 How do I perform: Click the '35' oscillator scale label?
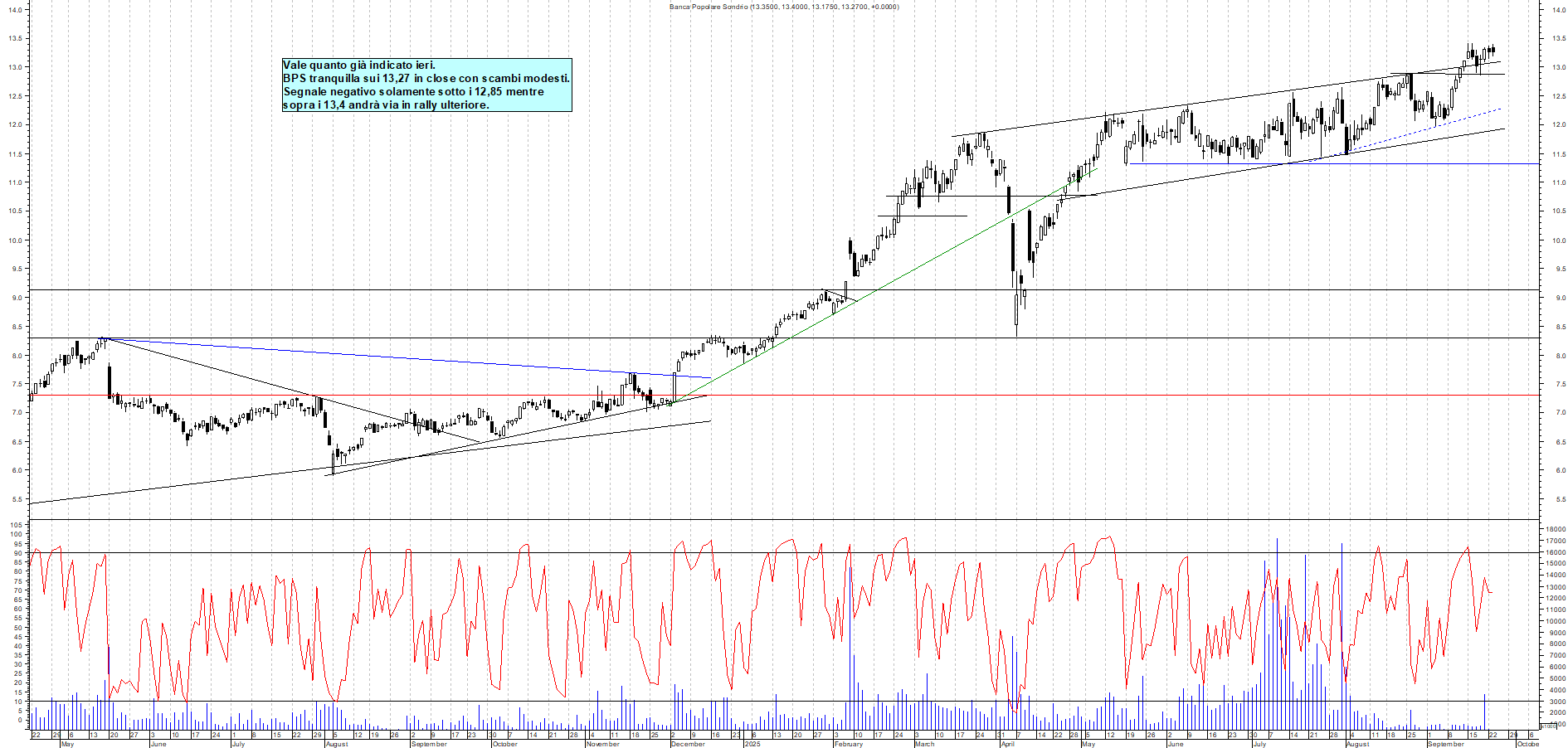coord(17,655)
